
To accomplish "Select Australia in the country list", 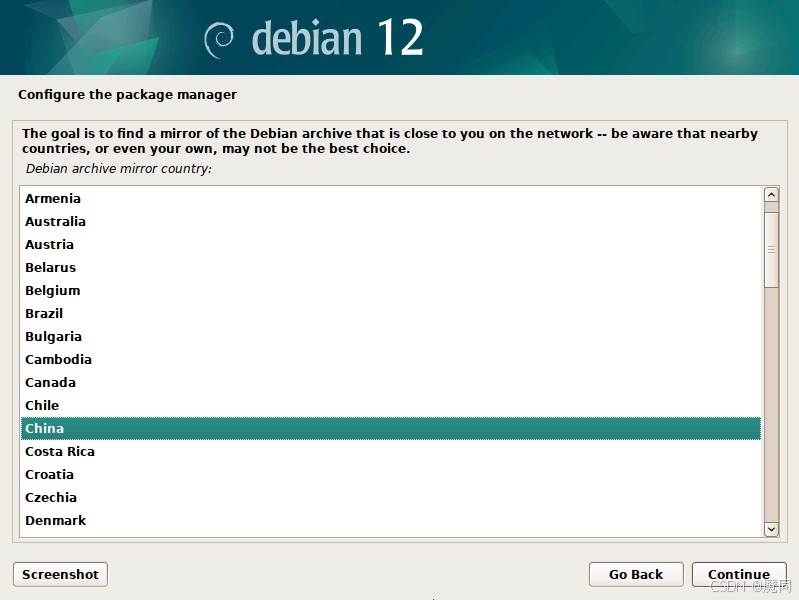I will click(x=391, y=221).
